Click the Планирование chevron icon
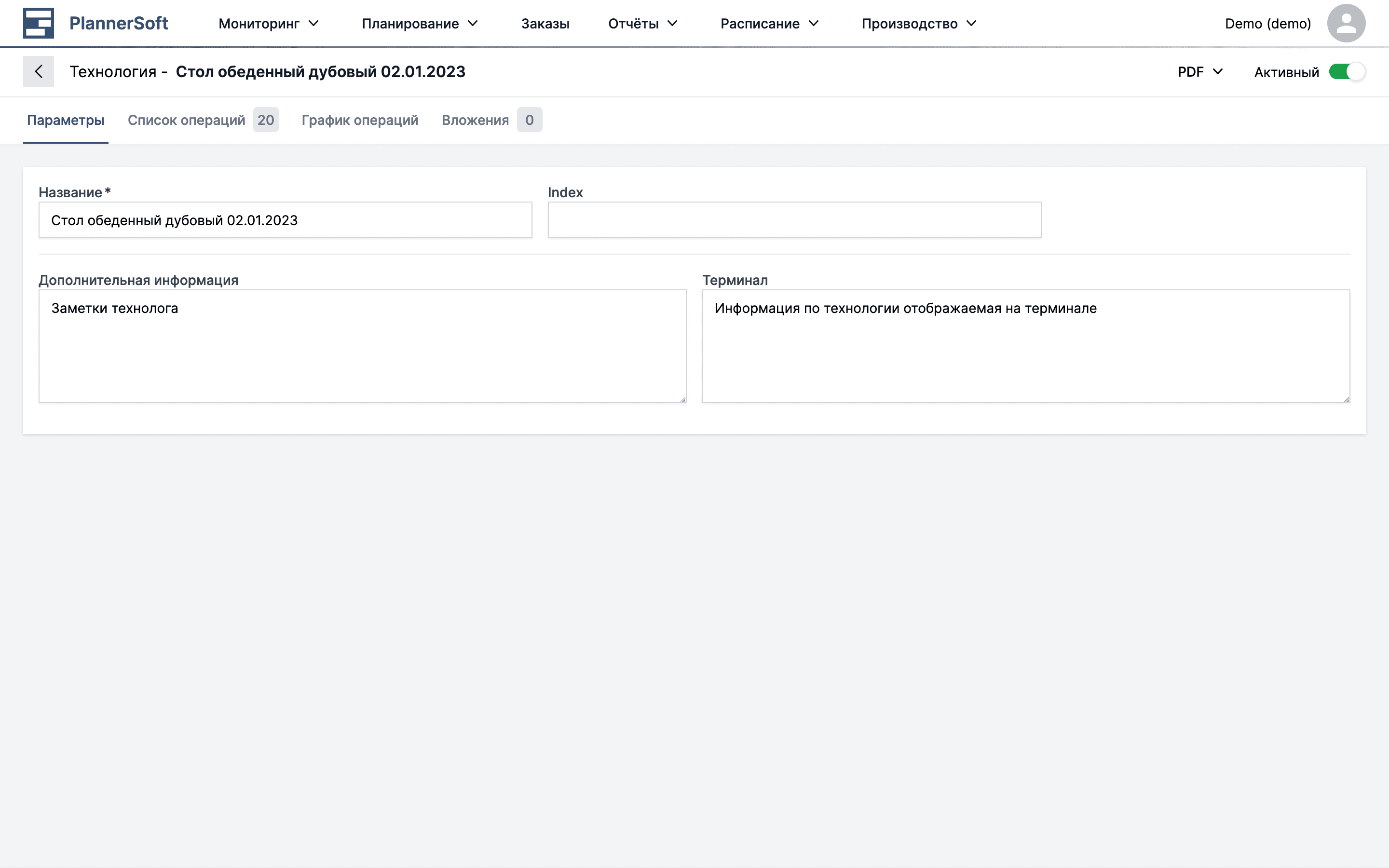The height and width of the screenshot is (868, 1389). (472, 24)
